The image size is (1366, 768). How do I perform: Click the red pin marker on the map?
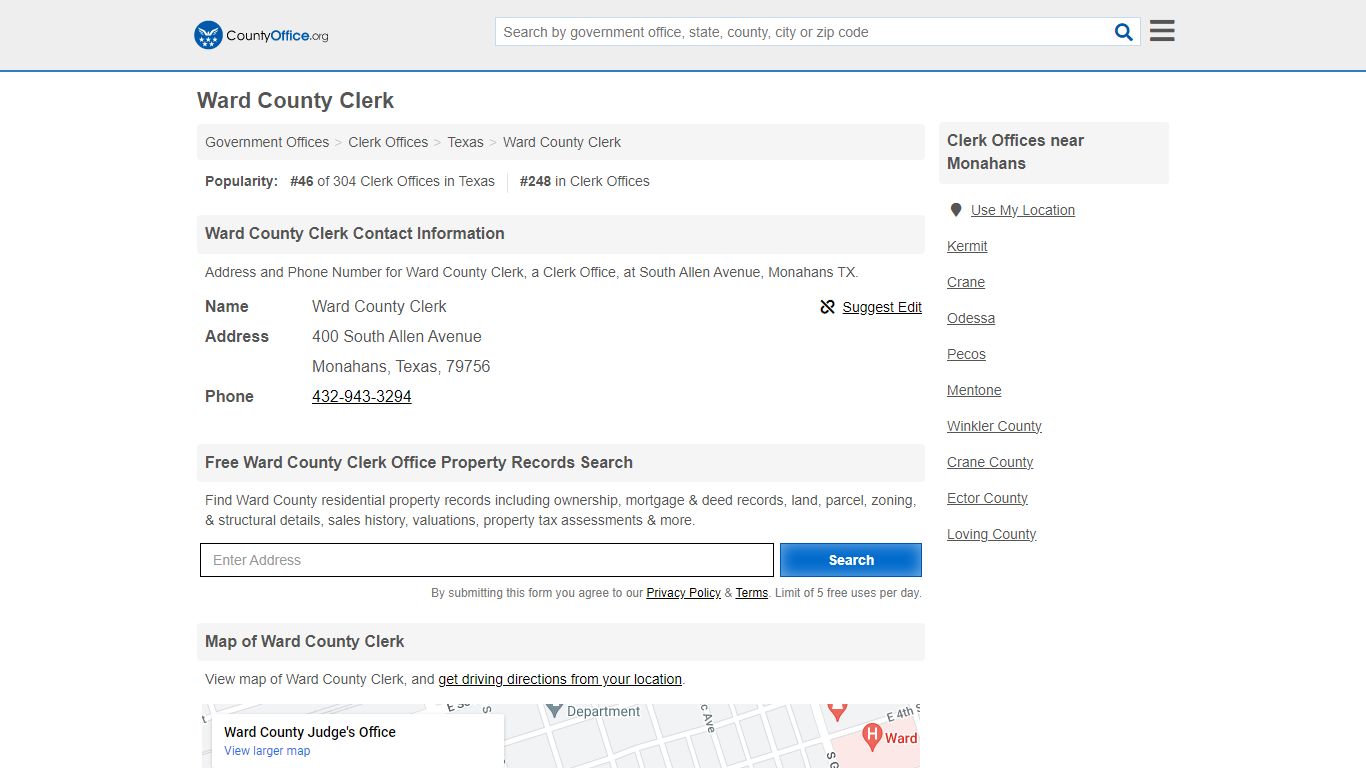tap(838, 712)
